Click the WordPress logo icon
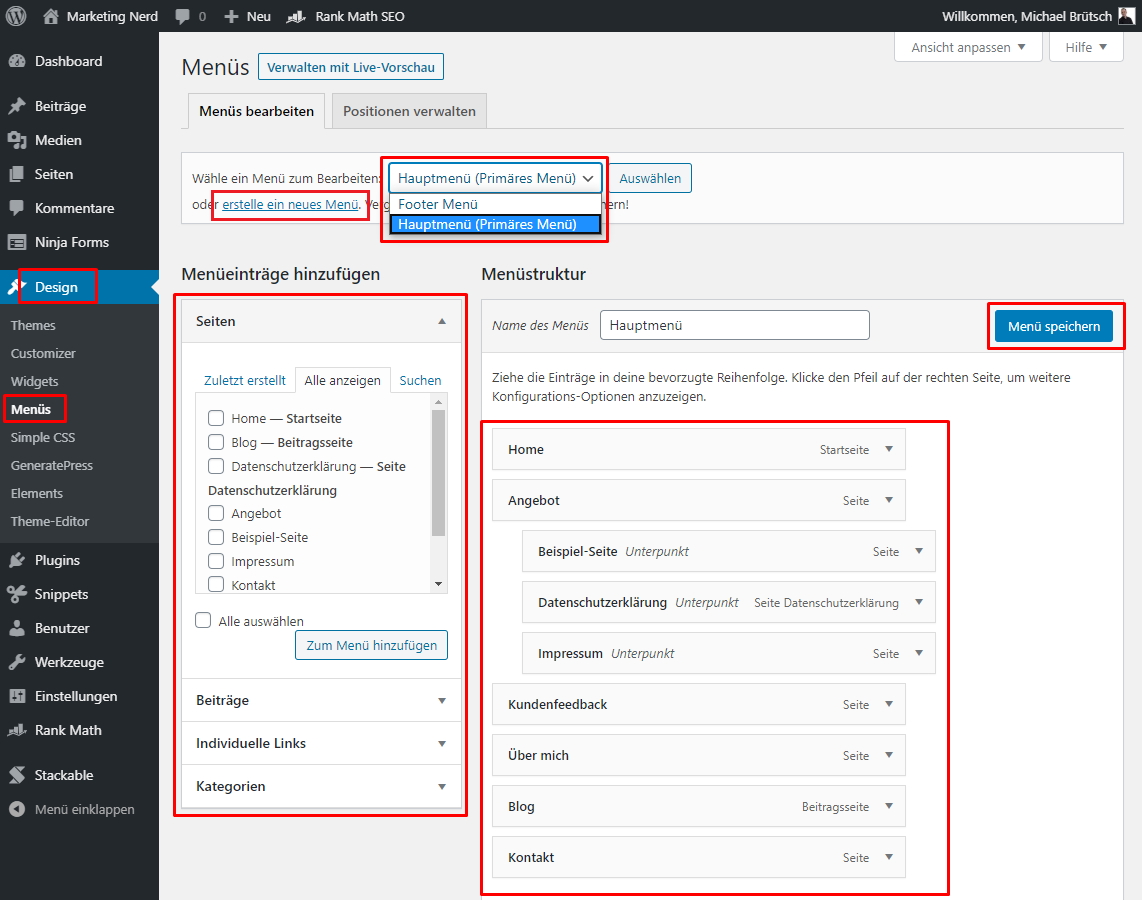1142x900 pixels. coord(16,16)
